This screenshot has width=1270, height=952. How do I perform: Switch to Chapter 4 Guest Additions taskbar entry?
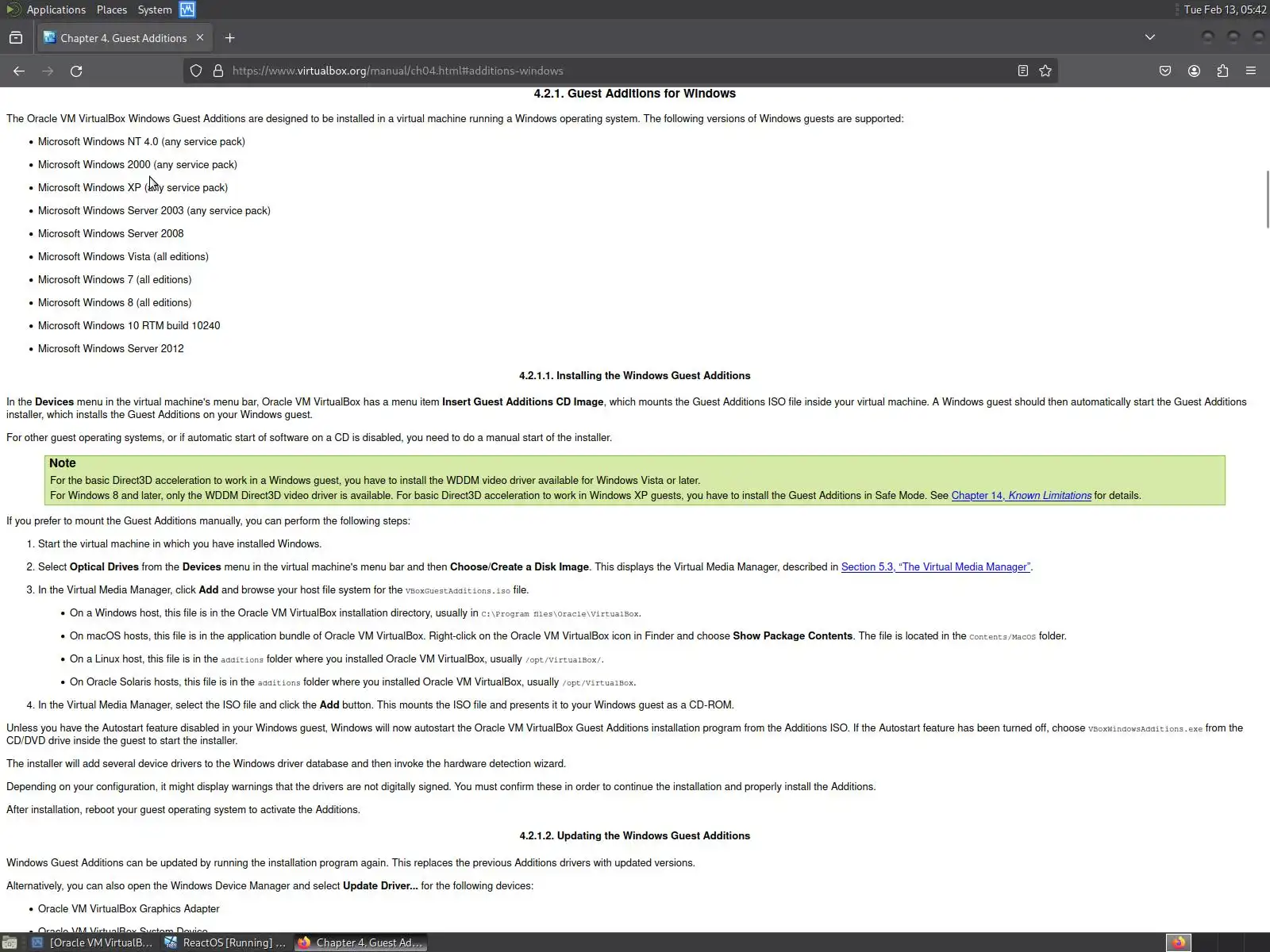coord(360,942)
